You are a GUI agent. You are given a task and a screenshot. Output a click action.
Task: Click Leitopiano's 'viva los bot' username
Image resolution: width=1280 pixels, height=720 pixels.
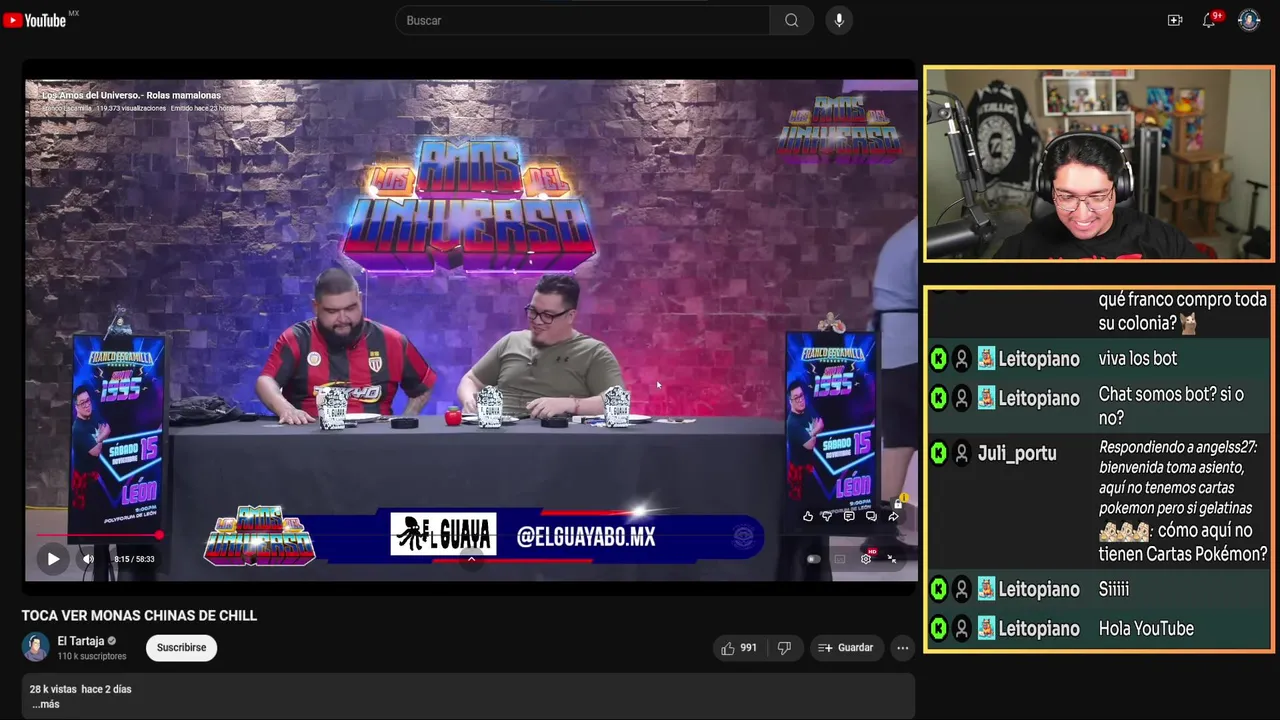tap(1038, 358)
